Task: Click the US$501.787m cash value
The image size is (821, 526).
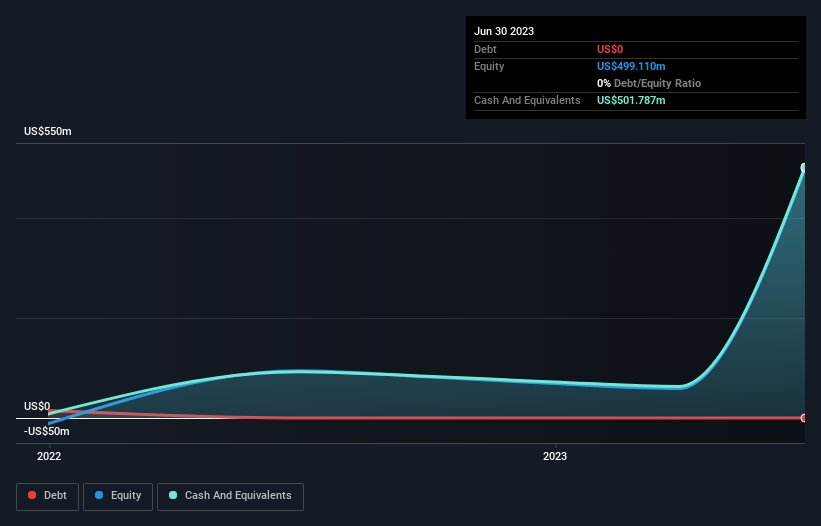Action: click(631, 100)
